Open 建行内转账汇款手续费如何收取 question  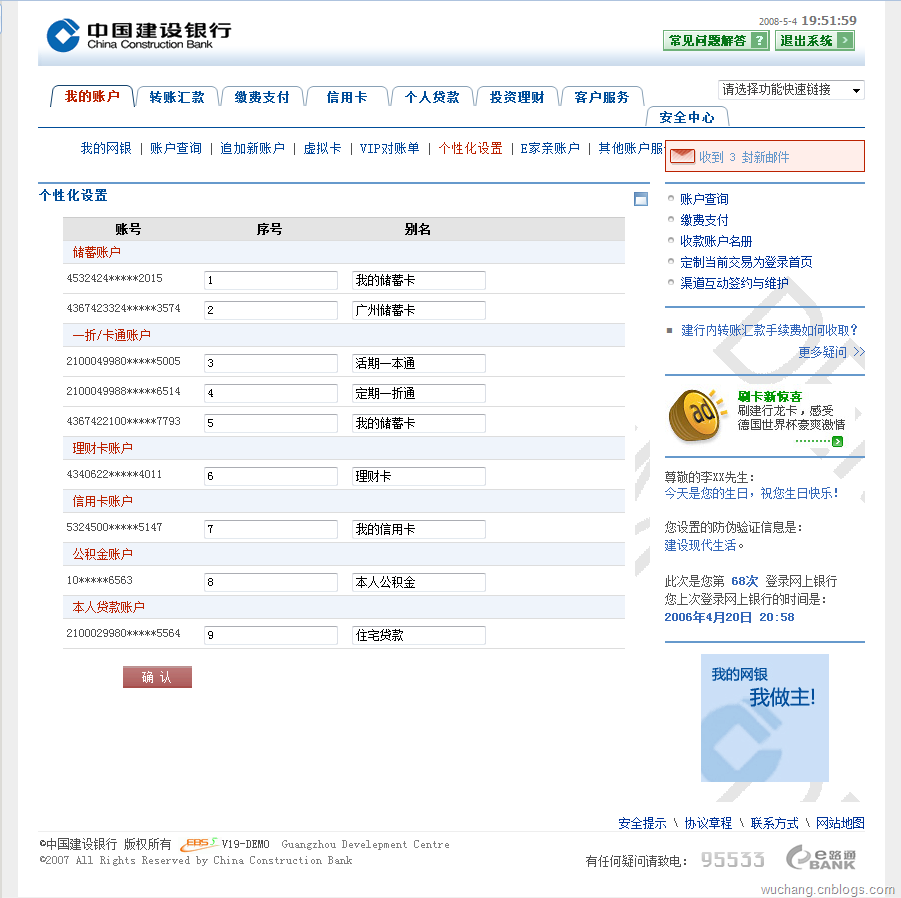coord(769,330)
